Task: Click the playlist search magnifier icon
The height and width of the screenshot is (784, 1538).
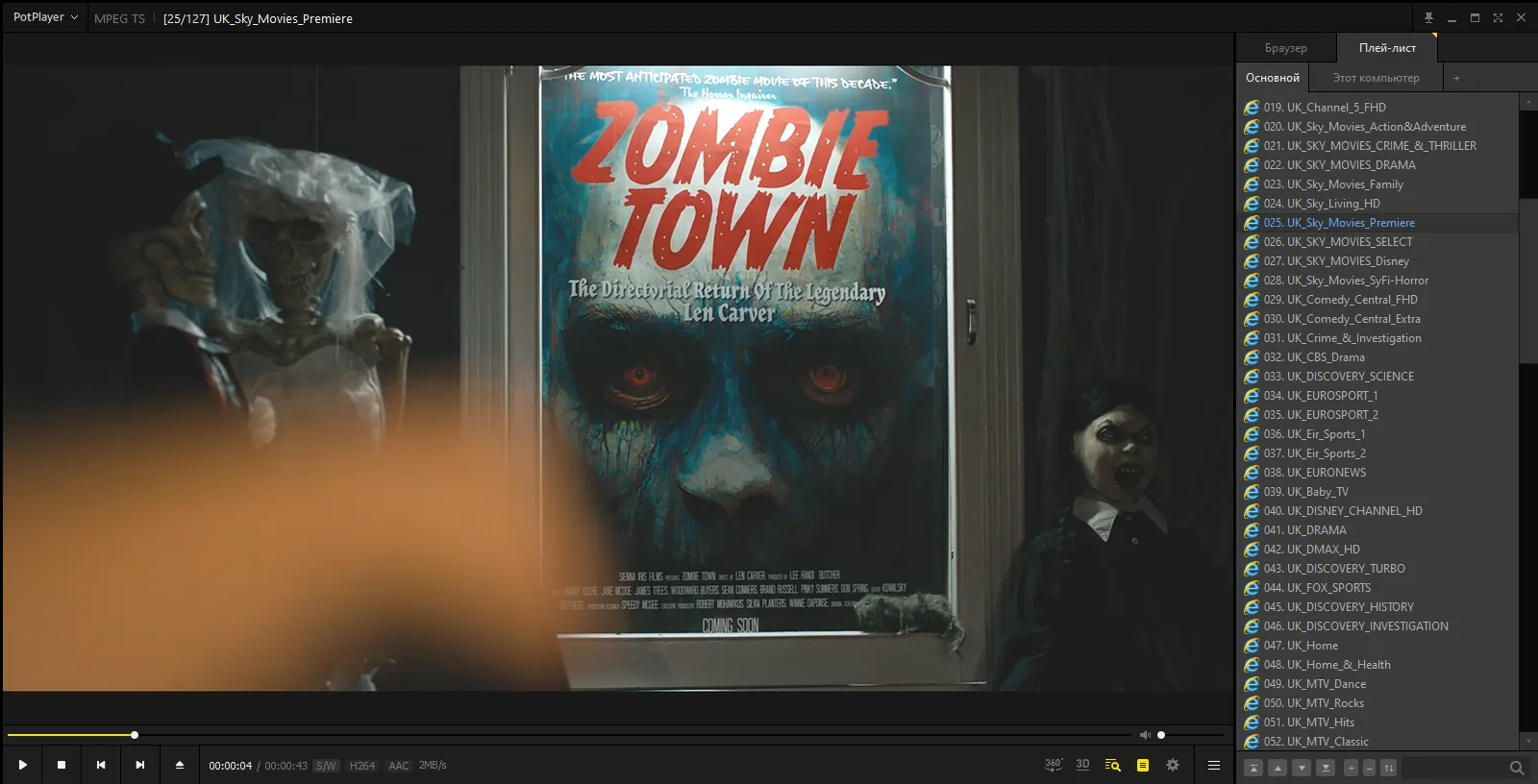Action: click(1517, 768)
